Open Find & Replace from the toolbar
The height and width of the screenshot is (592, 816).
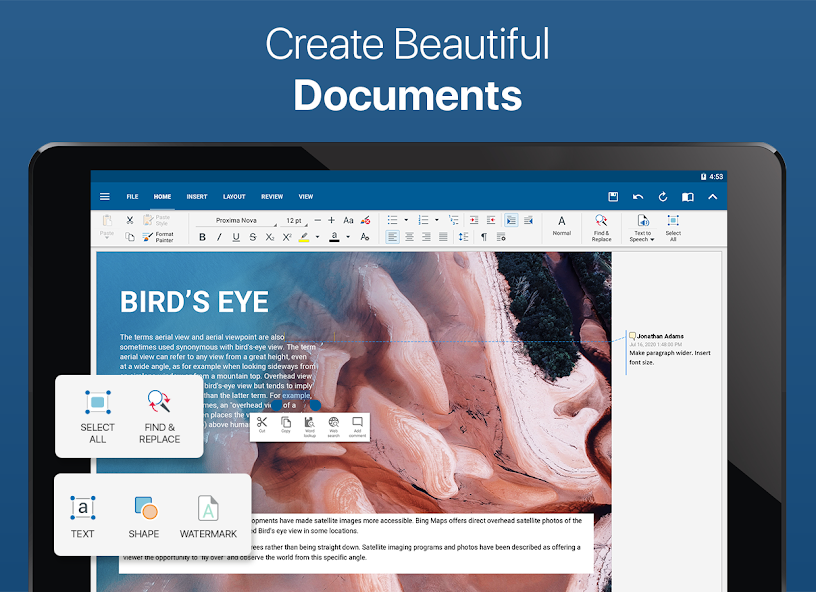(603, 224)
